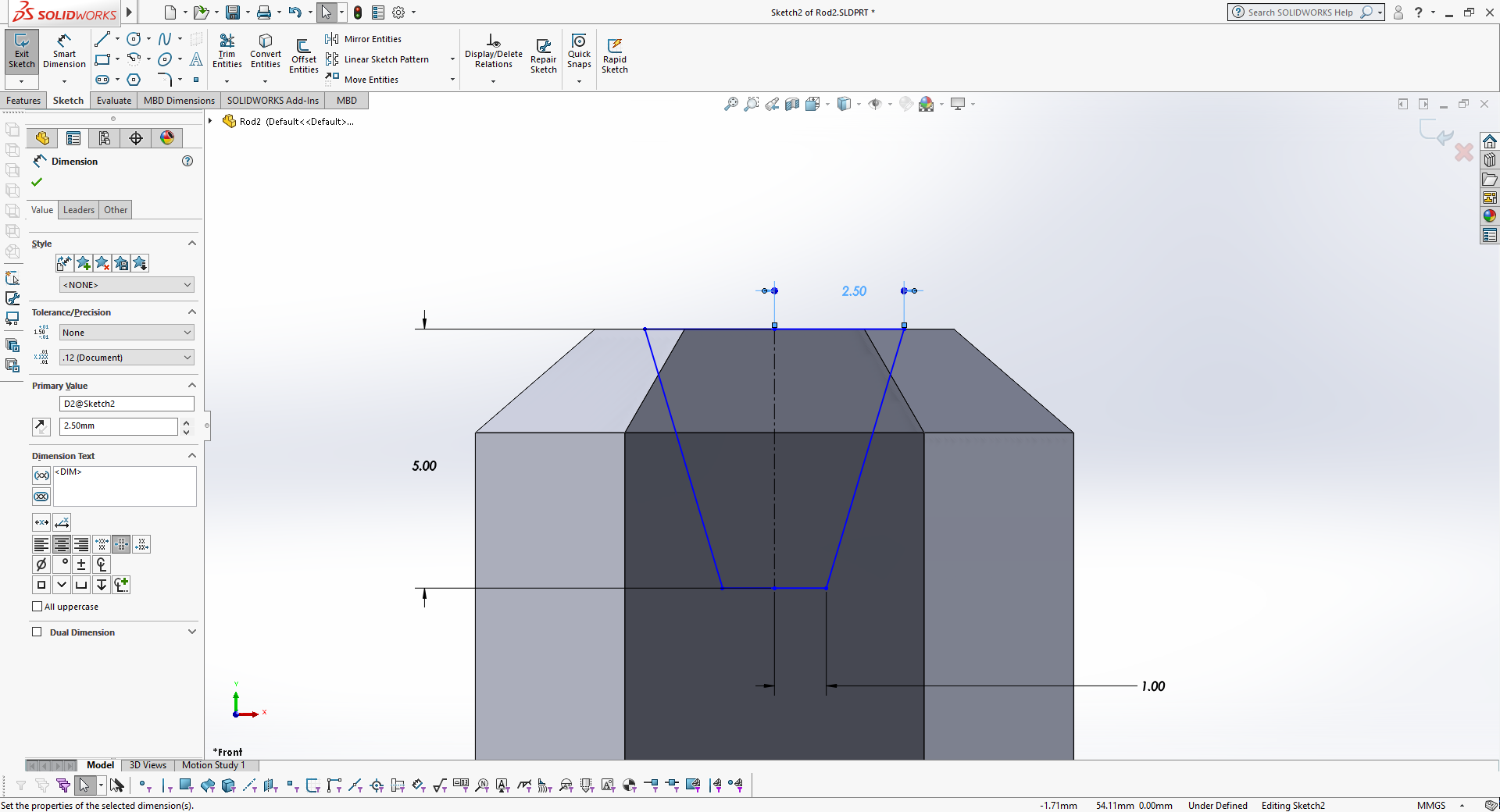Click the primary value 2.50mm field

point(119,426)
